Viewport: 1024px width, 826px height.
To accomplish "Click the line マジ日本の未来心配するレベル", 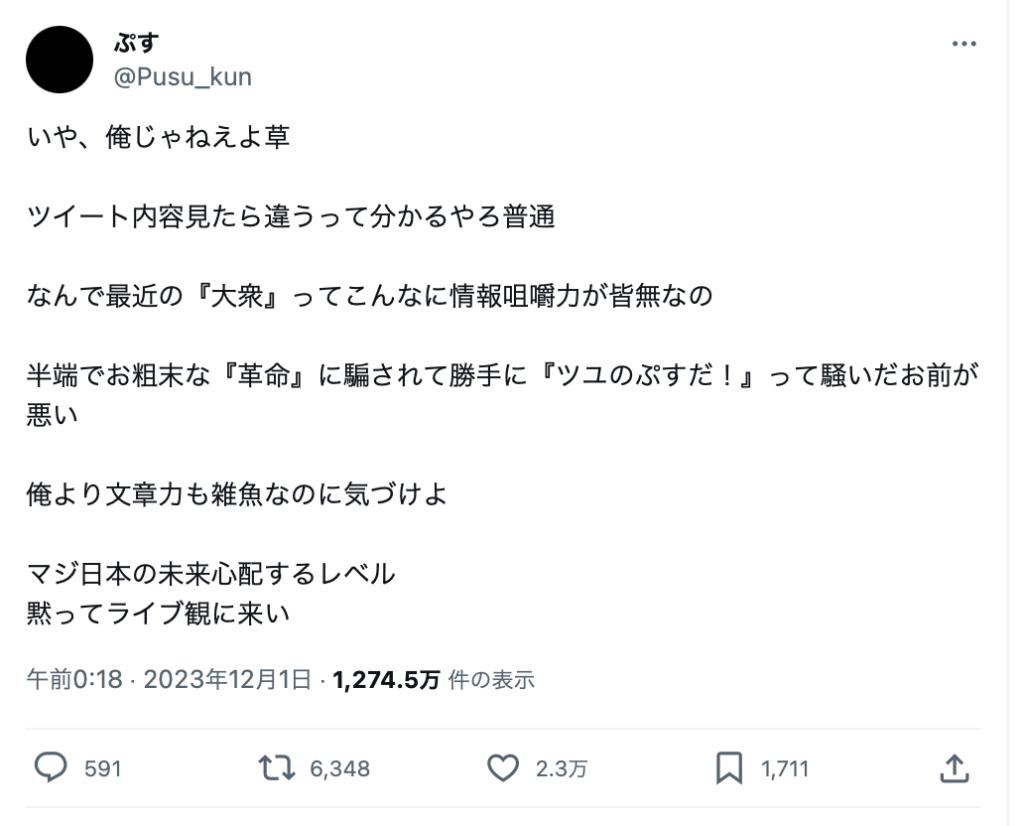I will click(x=211, y=574).
